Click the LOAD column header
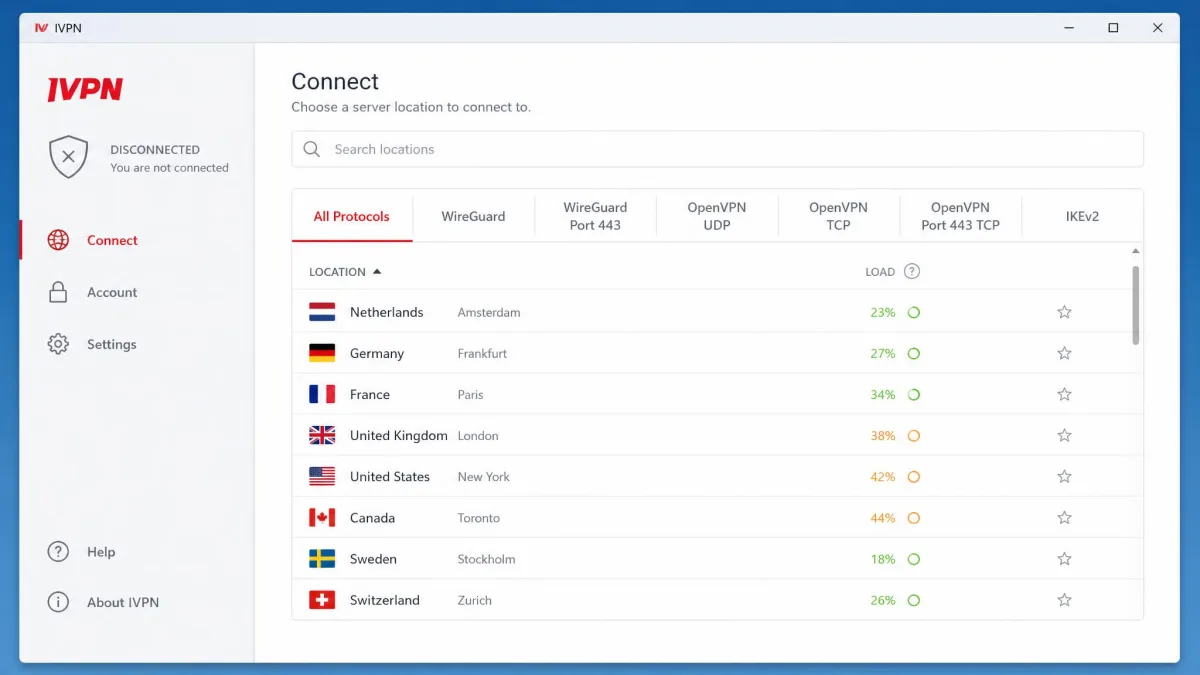1200x675 pixels. pyautogui.click(x=880, y=272)
